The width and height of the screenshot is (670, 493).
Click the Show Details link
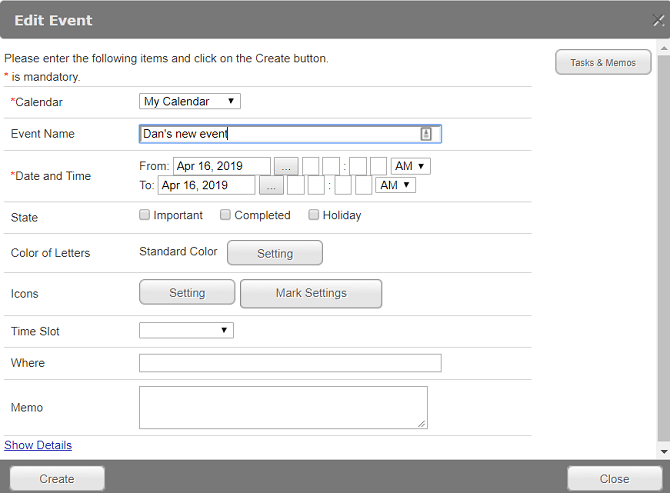(38, 445)
